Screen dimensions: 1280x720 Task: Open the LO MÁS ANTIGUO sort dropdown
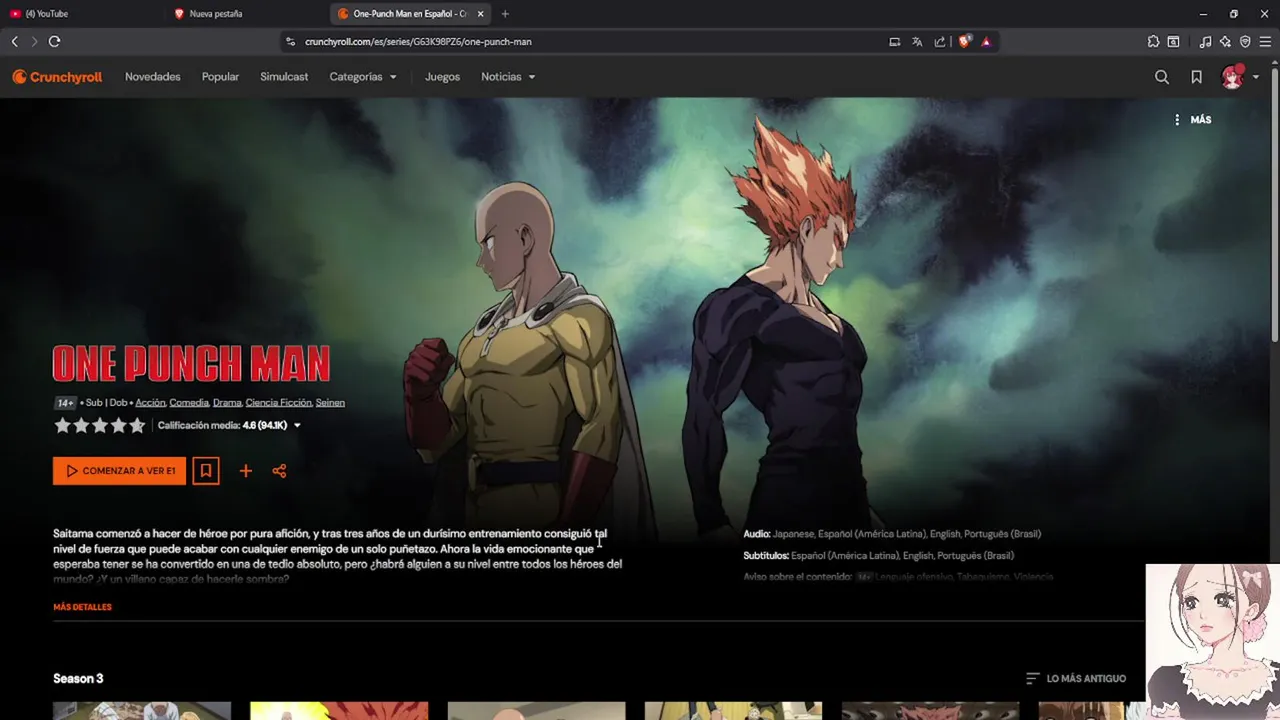1076,679
